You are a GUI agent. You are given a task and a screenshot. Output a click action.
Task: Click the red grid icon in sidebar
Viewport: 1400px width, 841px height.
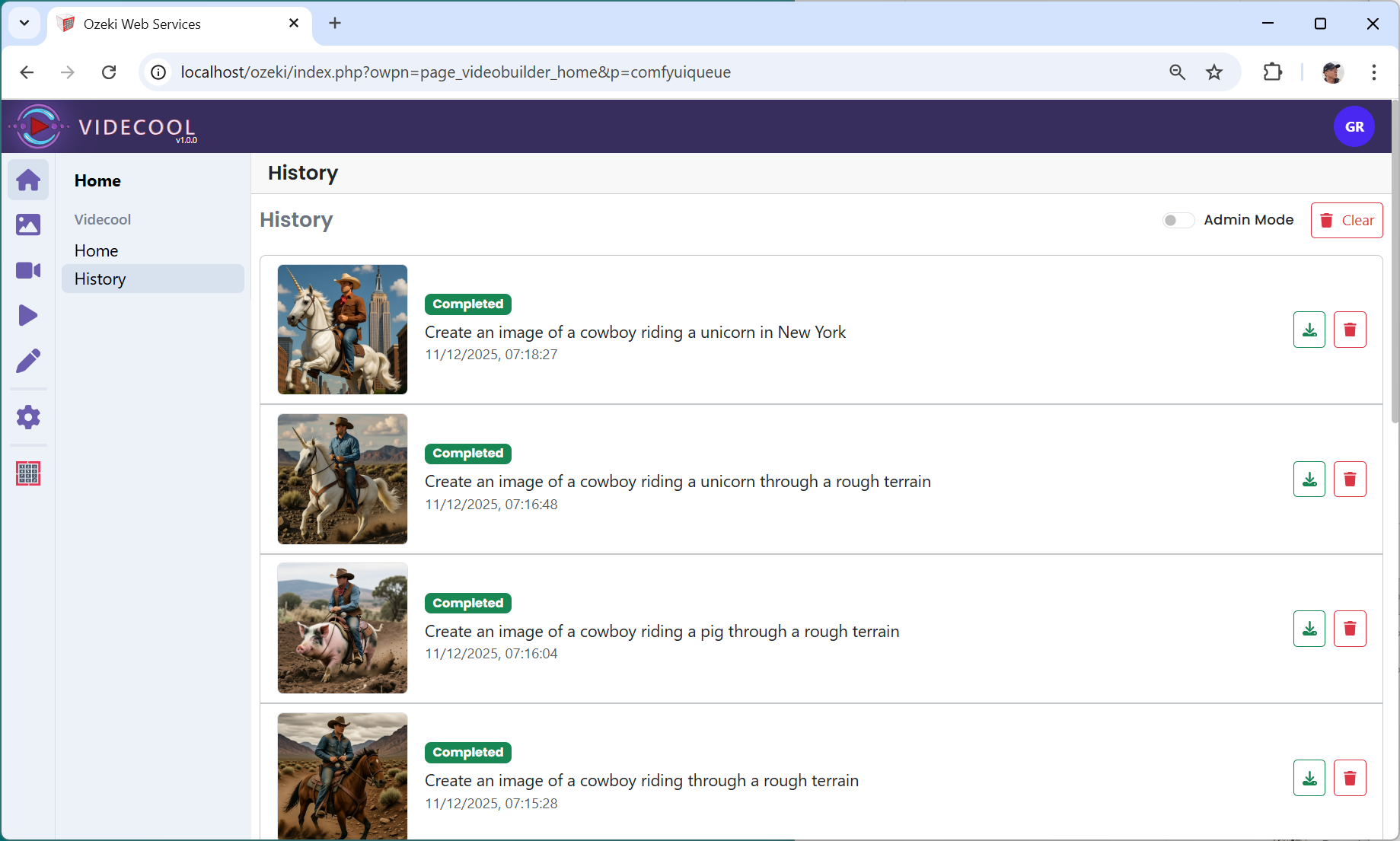point(28,473)
